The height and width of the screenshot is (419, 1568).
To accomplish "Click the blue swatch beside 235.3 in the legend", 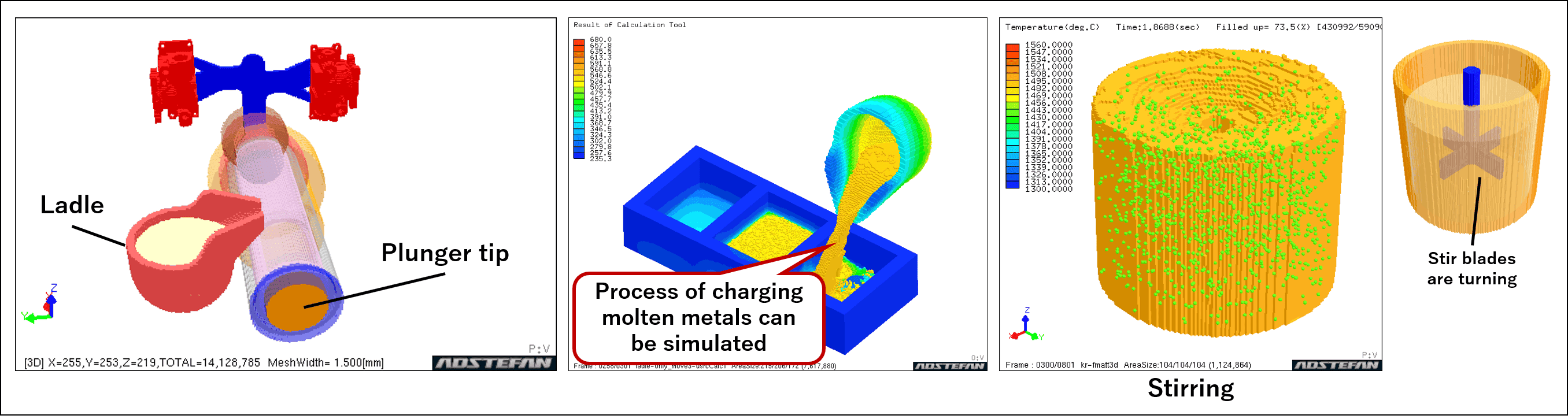I will (x=579, y=155).
